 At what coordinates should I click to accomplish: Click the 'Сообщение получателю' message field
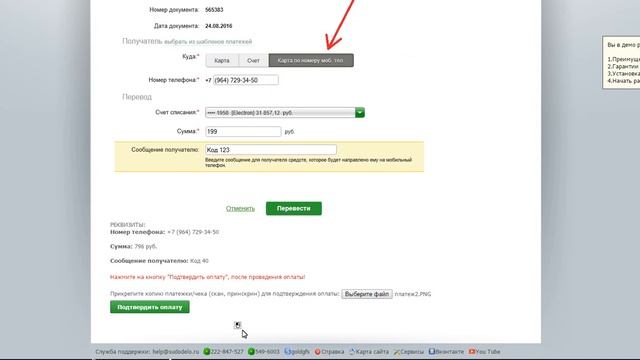[x=271, y=150]
